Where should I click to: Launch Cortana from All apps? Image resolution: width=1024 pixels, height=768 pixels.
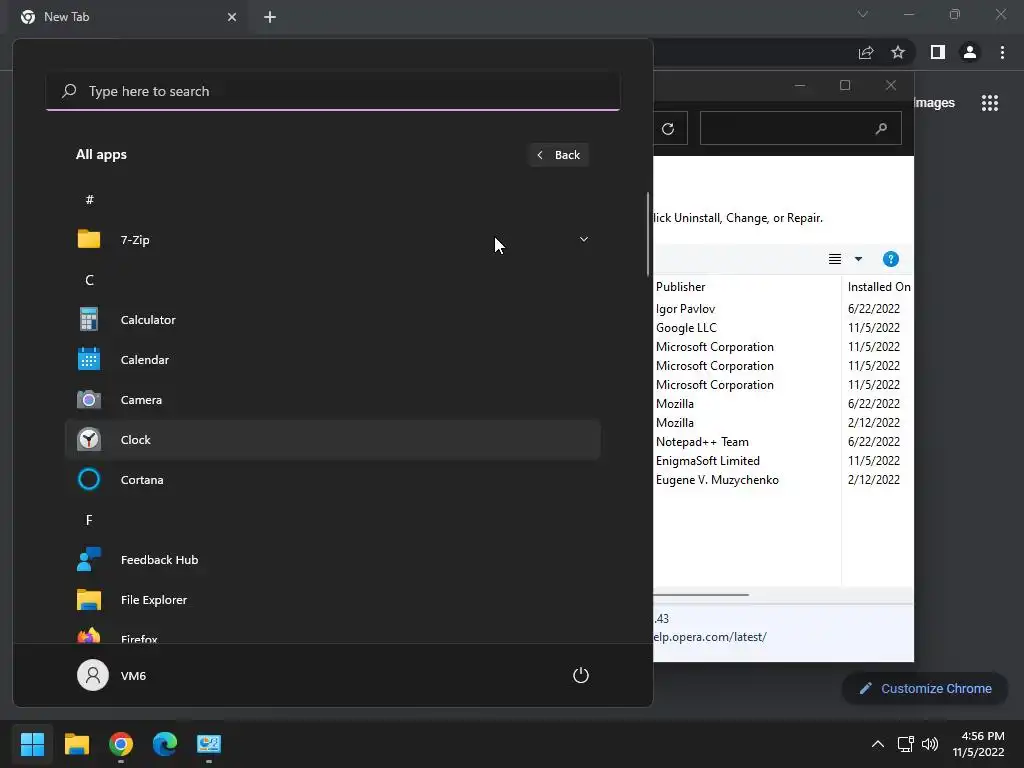coord(332,480)
